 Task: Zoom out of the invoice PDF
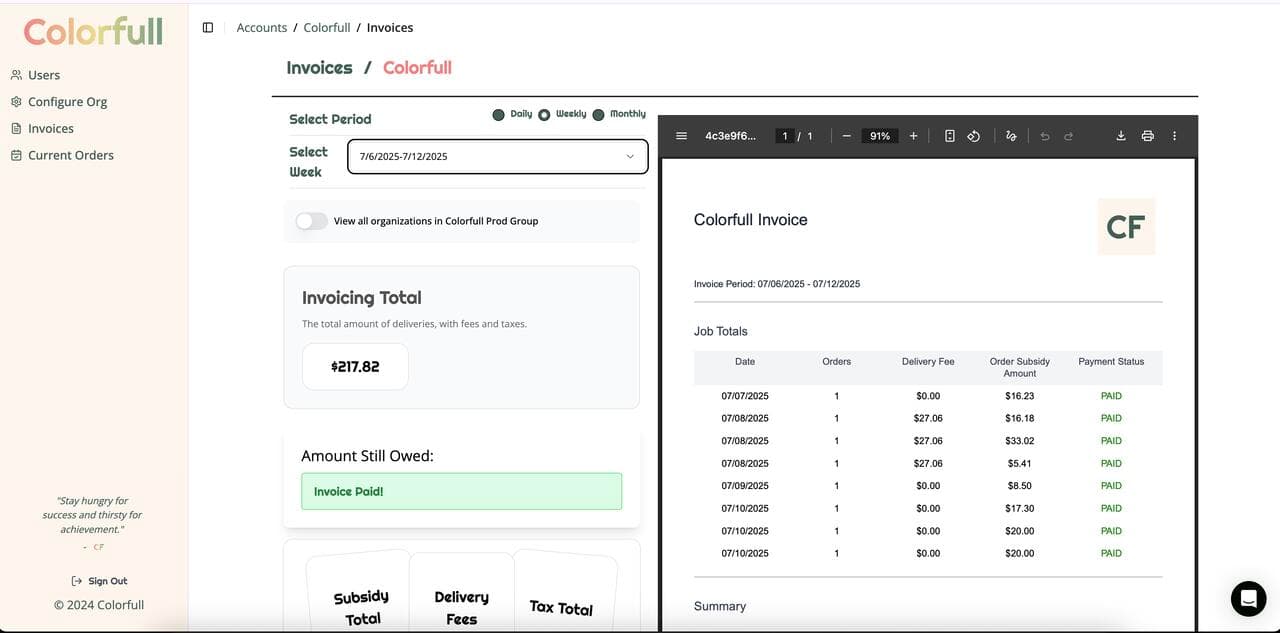coord(846,135)
